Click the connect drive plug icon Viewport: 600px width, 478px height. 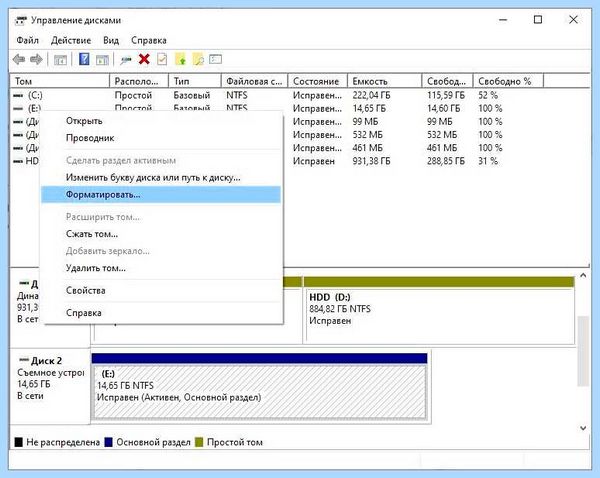(x=126, y=60)
